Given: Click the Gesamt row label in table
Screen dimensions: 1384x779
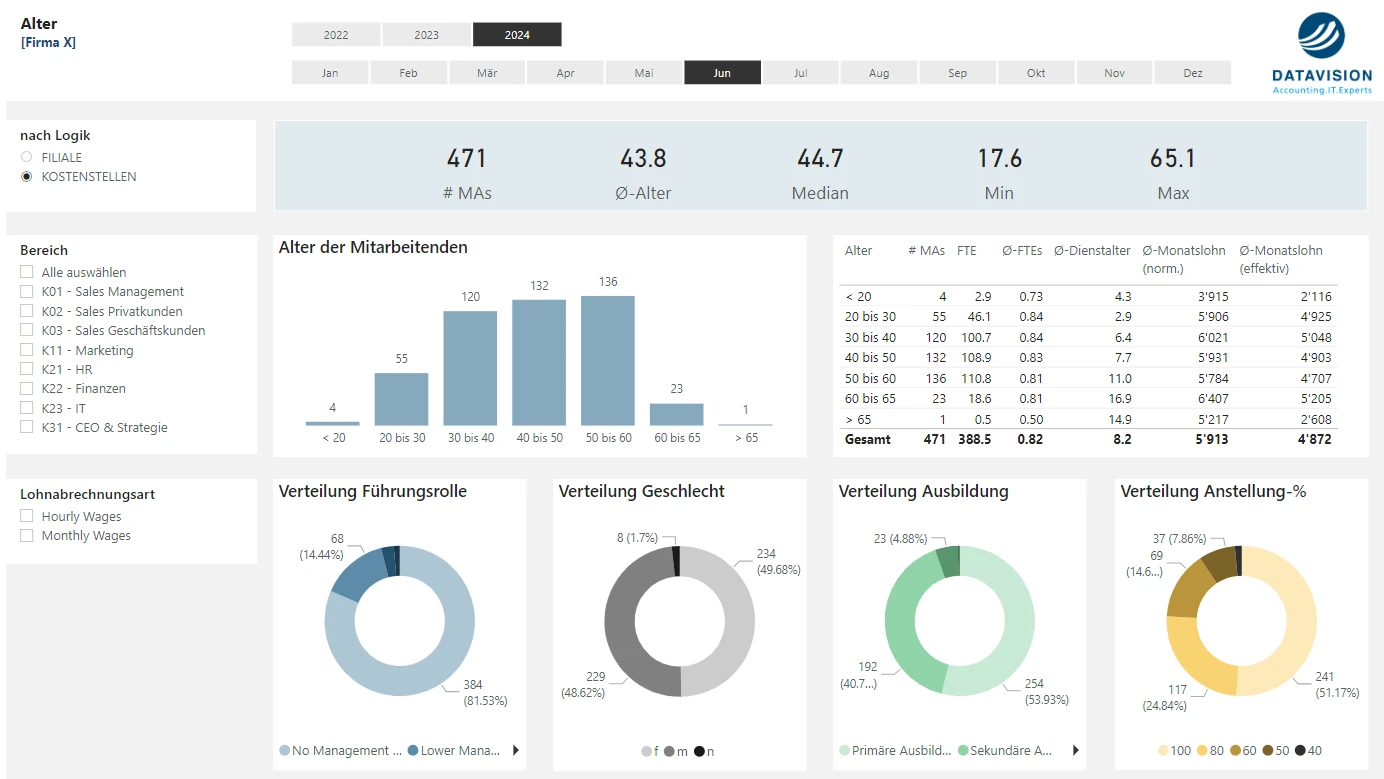Looking at the screenshot, I should click(x=867, y=439).
